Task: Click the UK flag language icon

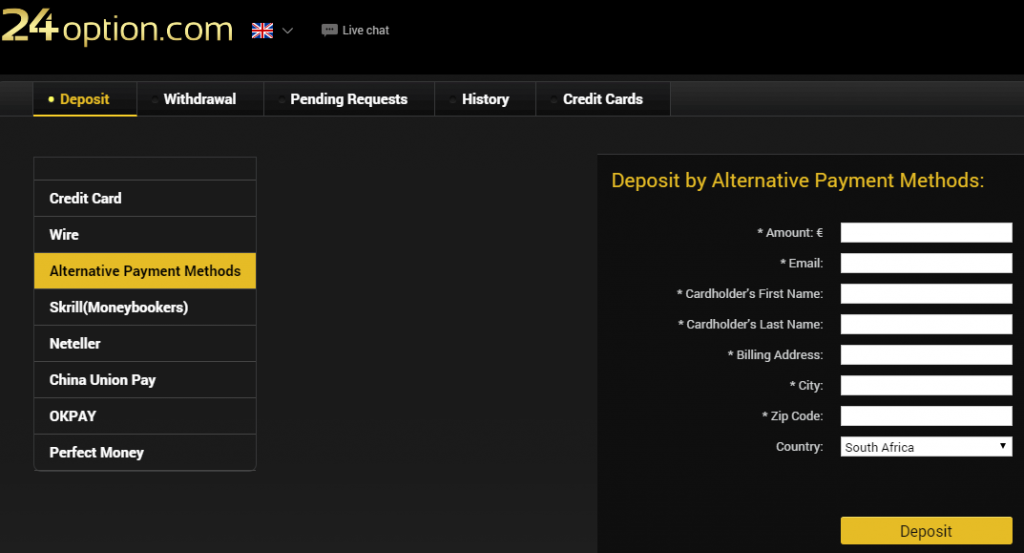Action: click(x=263, y=31)
